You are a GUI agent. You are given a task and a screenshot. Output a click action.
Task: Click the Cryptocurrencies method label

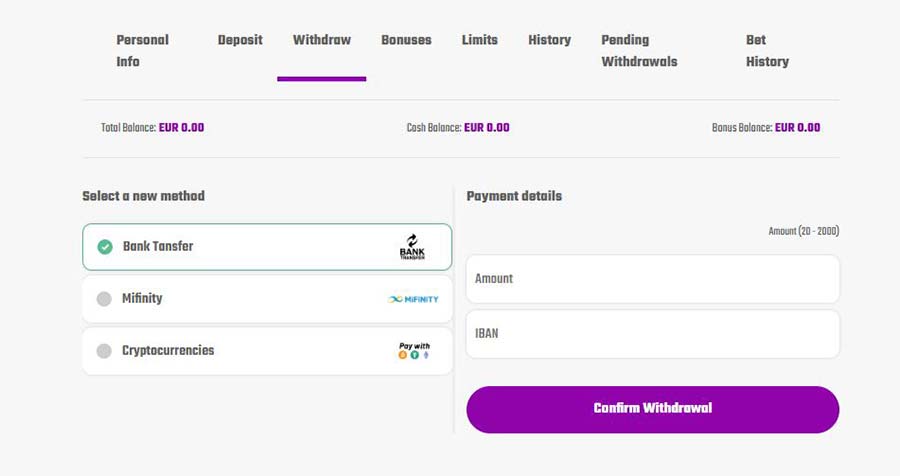168,351
